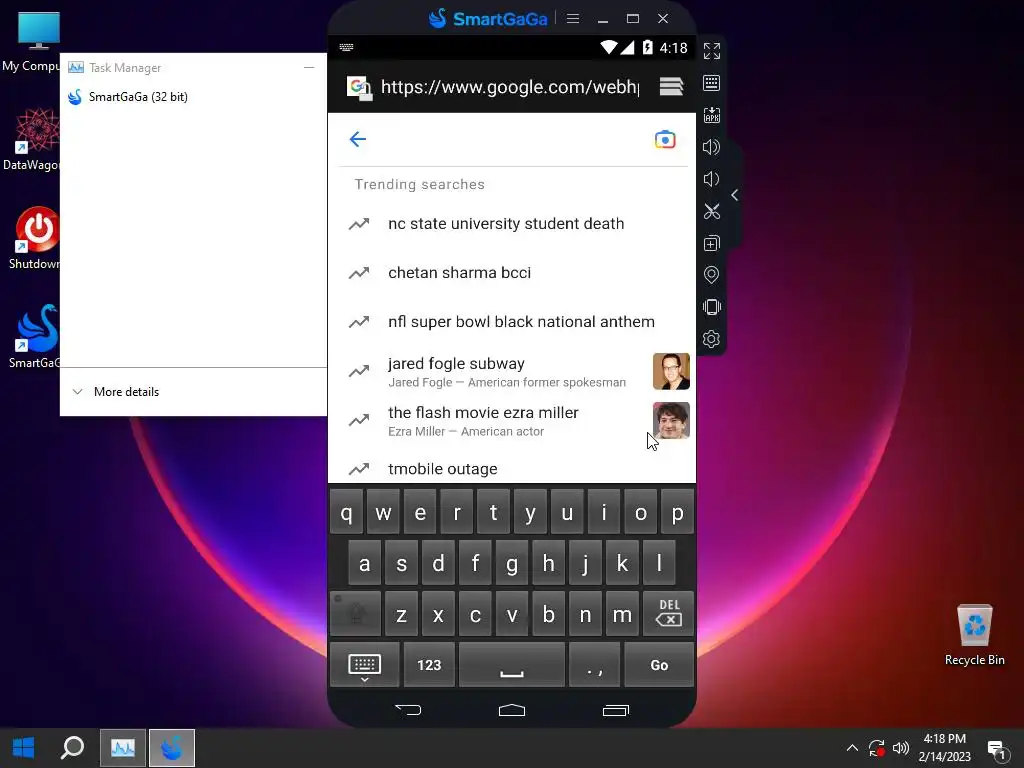Show hidden tray icons chevron

pyautogui.click(x=852, y=748)
